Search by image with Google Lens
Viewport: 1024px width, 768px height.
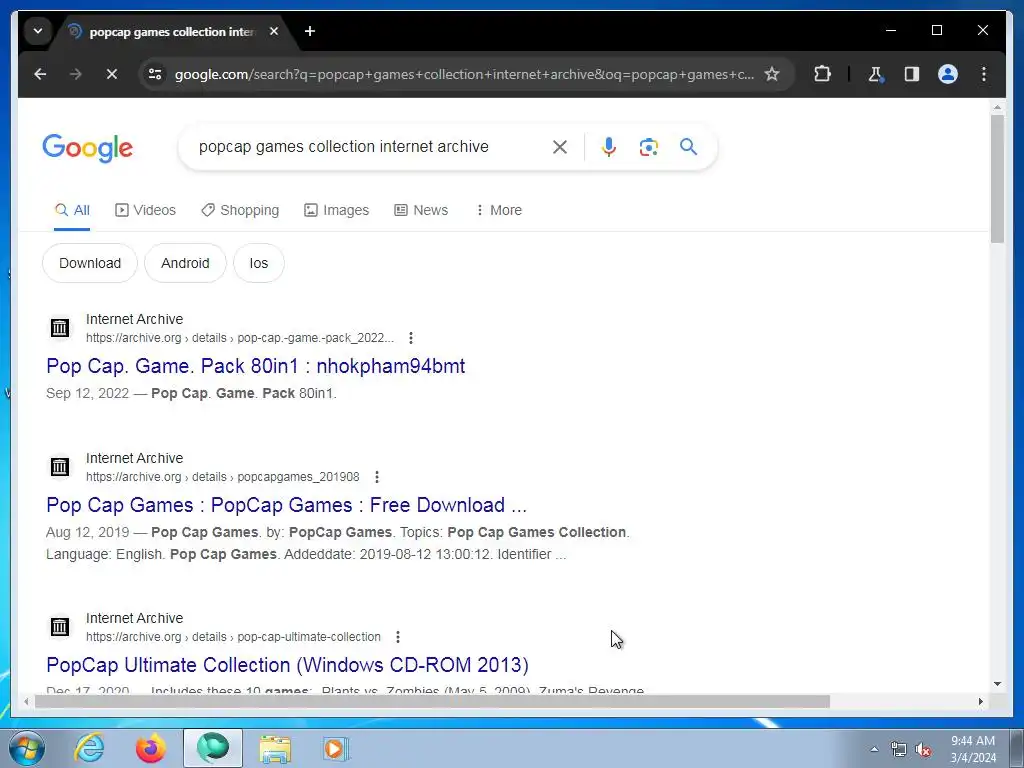coord(648,147)
